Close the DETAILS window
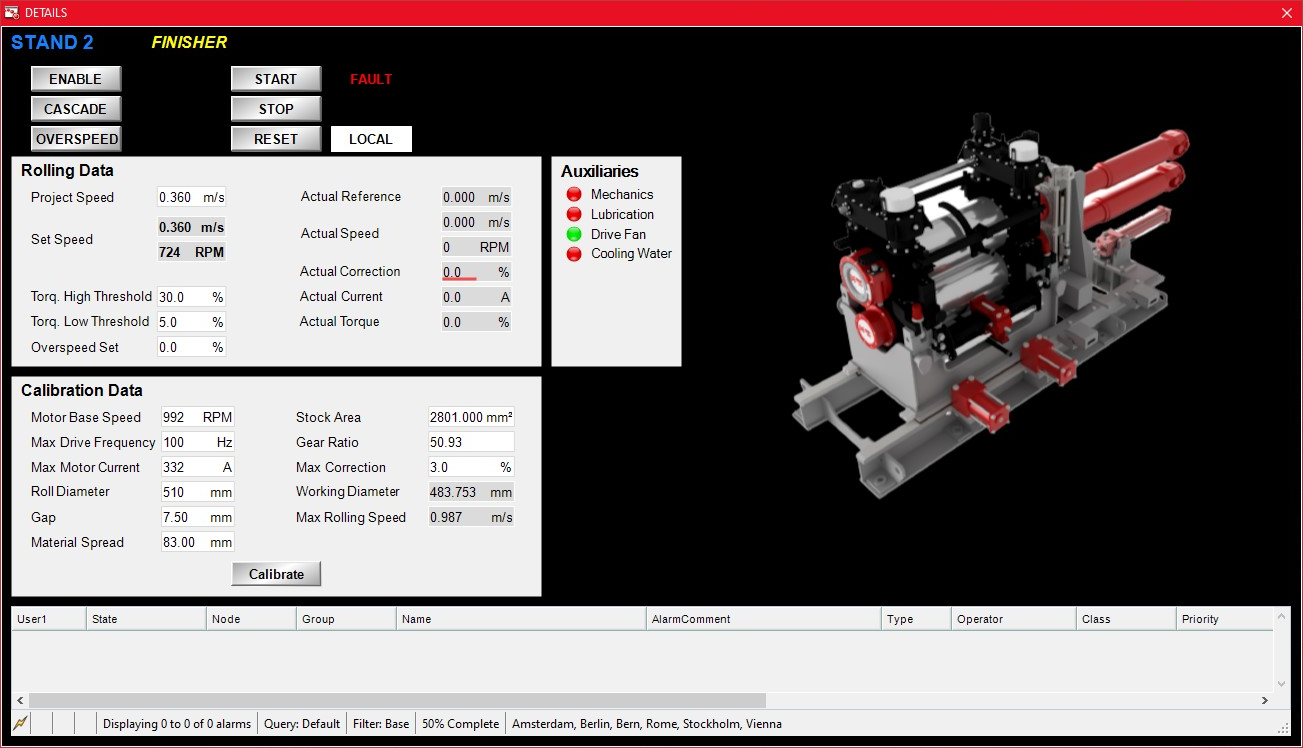1303x748 pixels. (1286, 13)
